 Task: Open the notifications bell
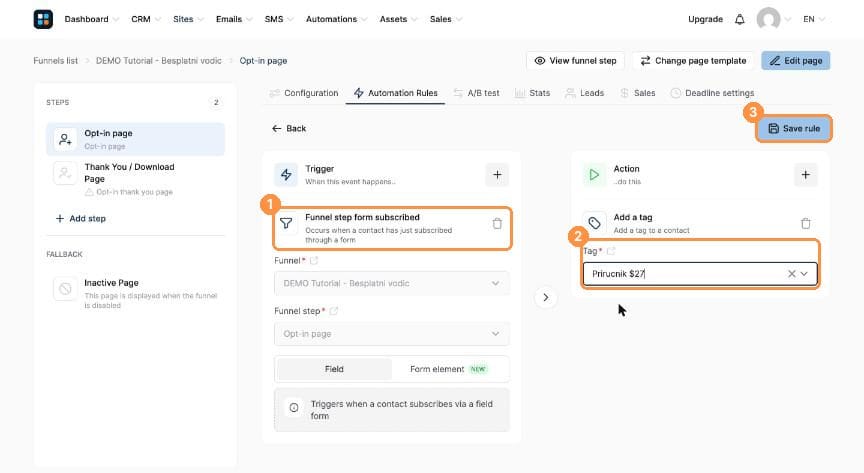tap(739, 19)
